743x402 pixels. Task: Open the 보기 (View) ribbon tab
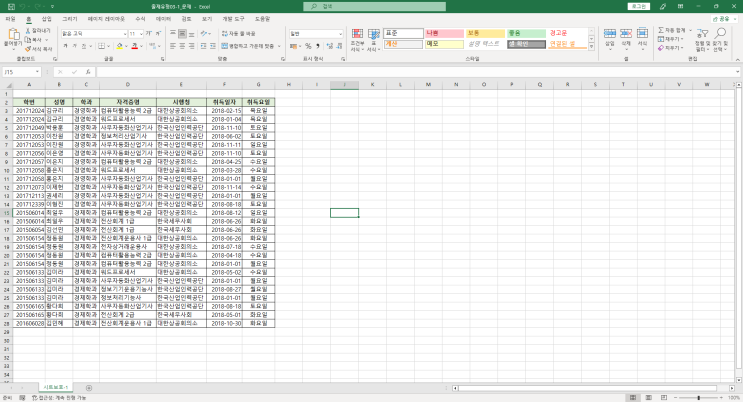pyautogui.click(x=207, y=19)
